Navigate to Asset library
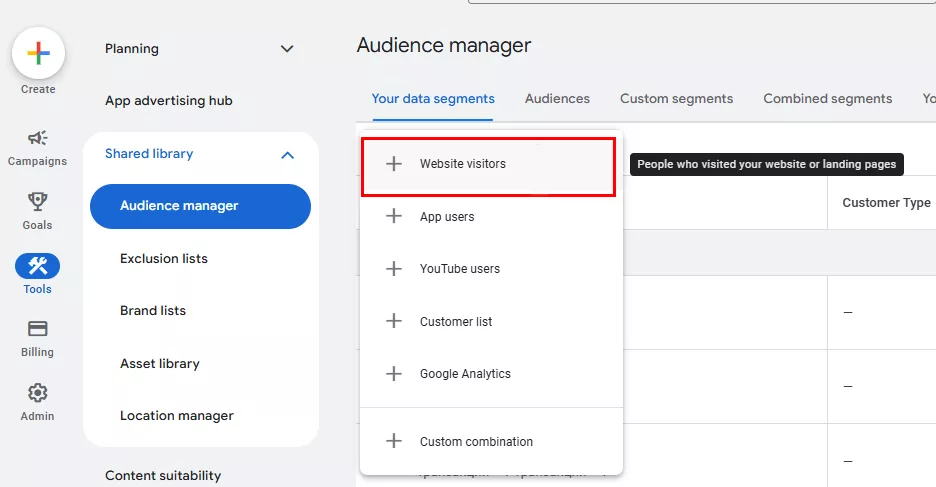The height and width of the screenshot is (487, 936). [x=160, y=364]
